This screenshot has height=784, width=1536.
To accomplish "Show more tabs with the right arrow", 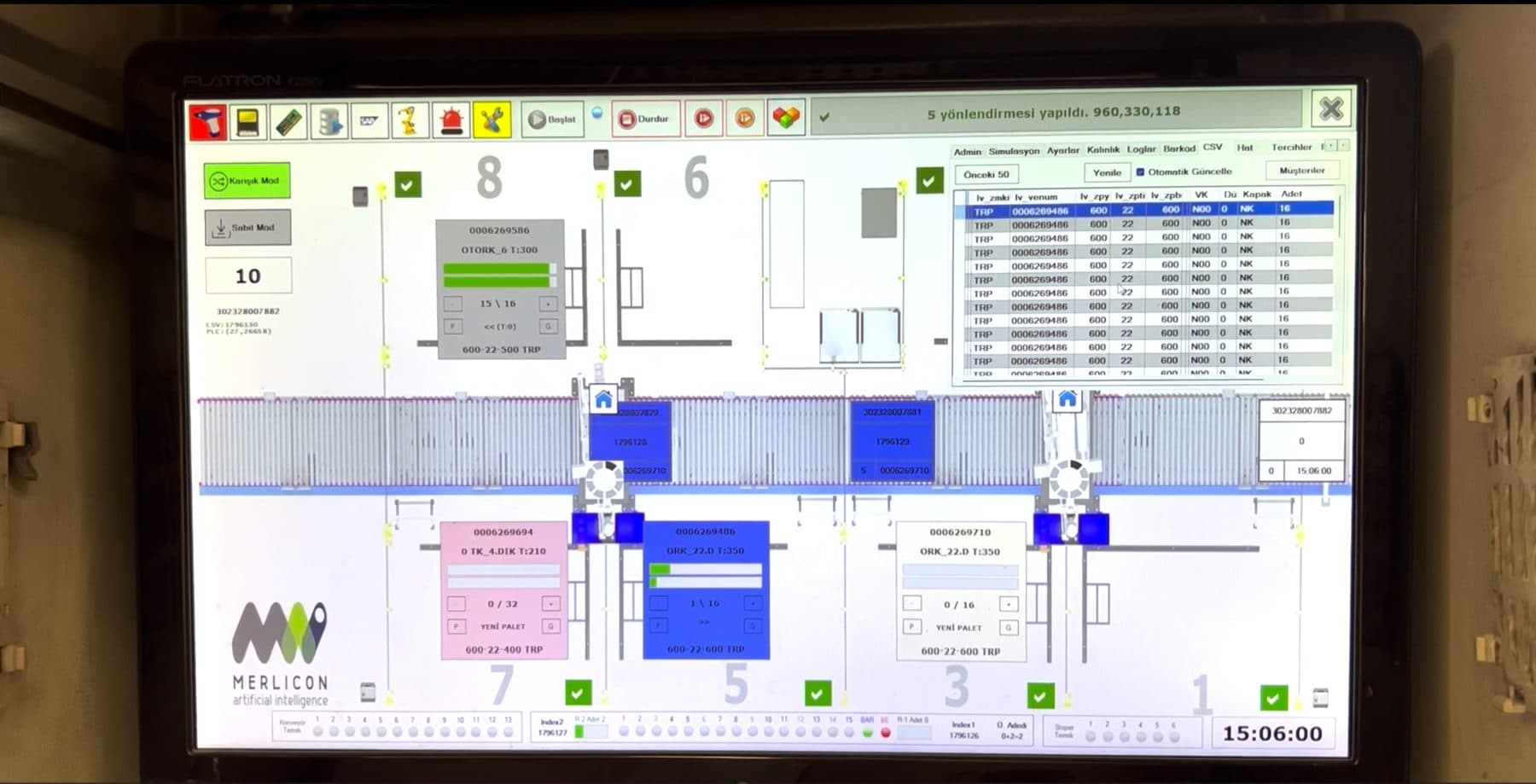I will (x=1344, y=146).
